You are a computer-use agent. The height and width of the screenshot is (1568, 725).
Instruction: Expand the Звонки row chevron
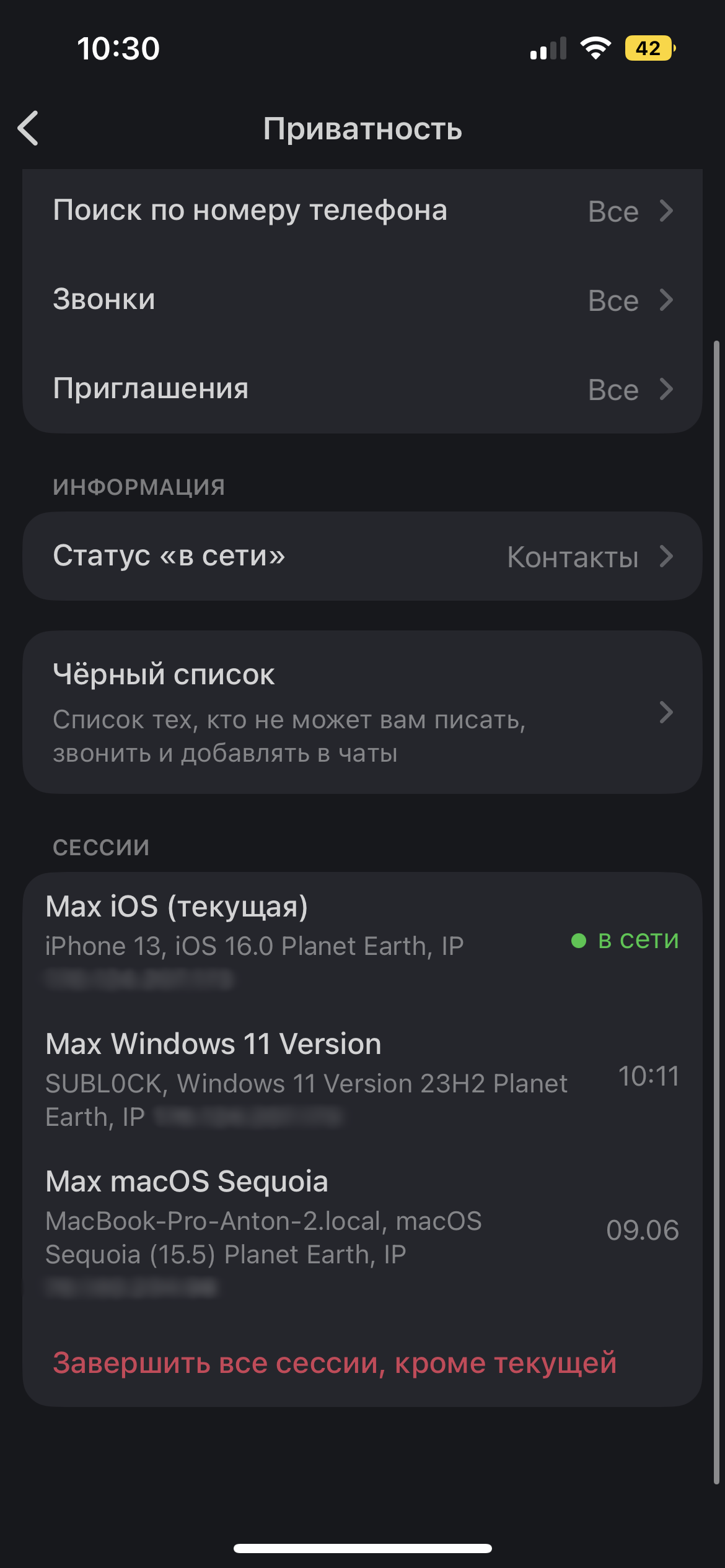point(666,300)
